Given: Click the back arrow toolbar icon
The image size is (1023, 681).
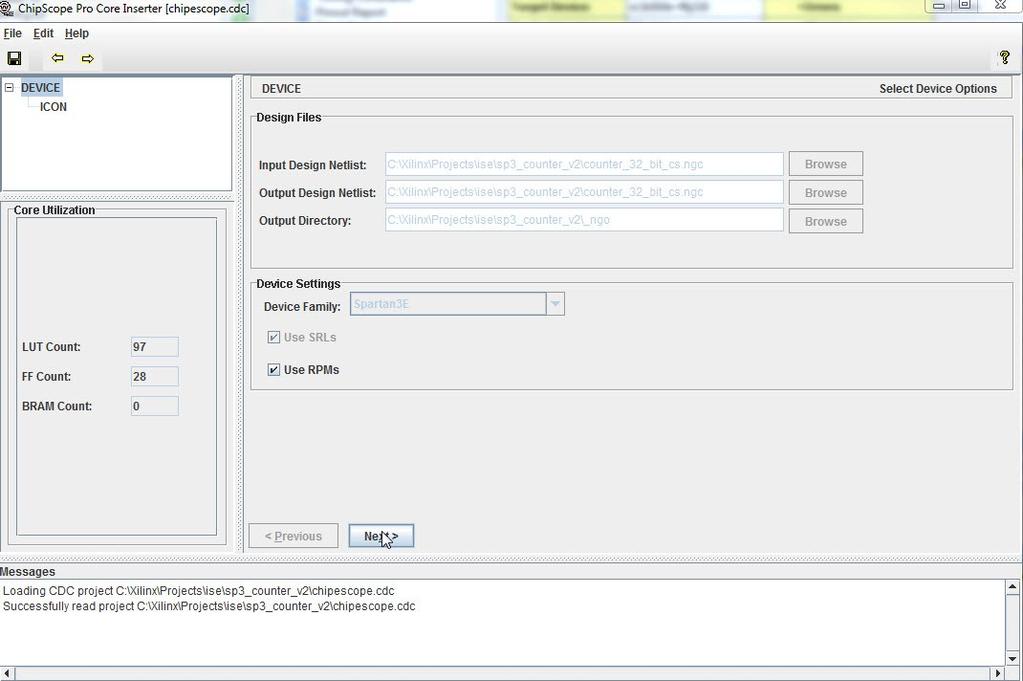Looking at the screenshot, I should [x=57, y=58].
